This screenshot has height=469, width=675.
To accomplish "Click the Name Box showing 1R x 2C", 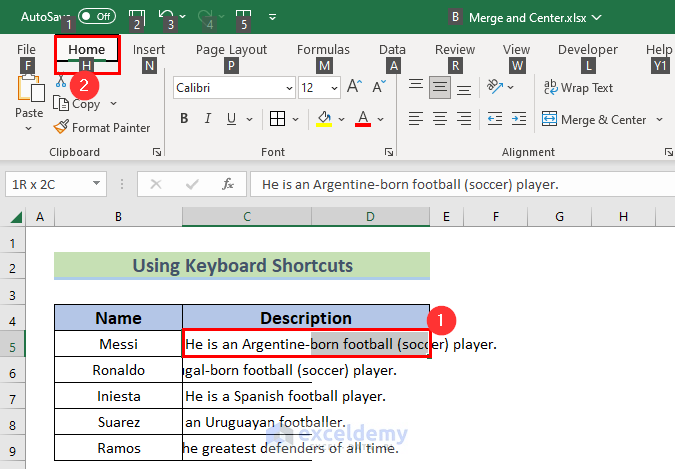I will pos(47,184).
